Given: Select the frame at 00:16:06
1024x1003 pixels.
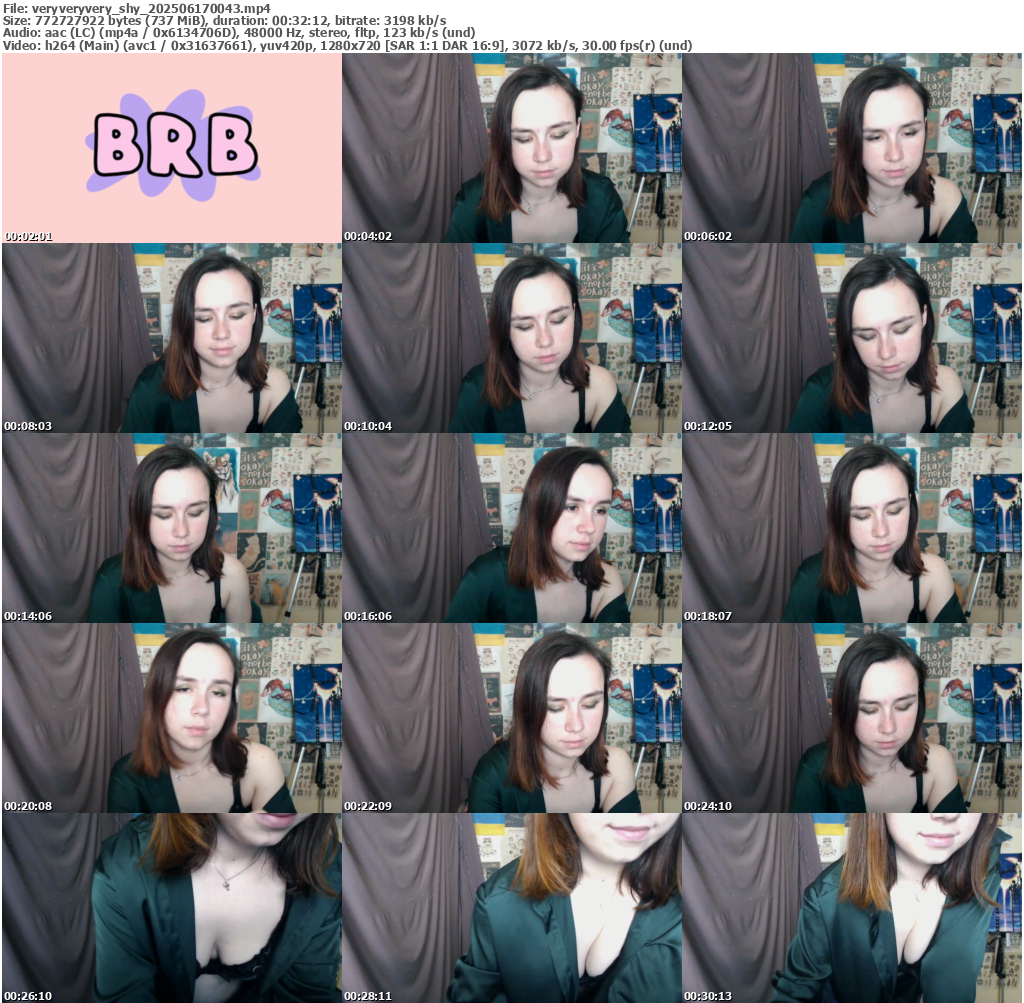Looking at the screenshot, I should (511, 528).
